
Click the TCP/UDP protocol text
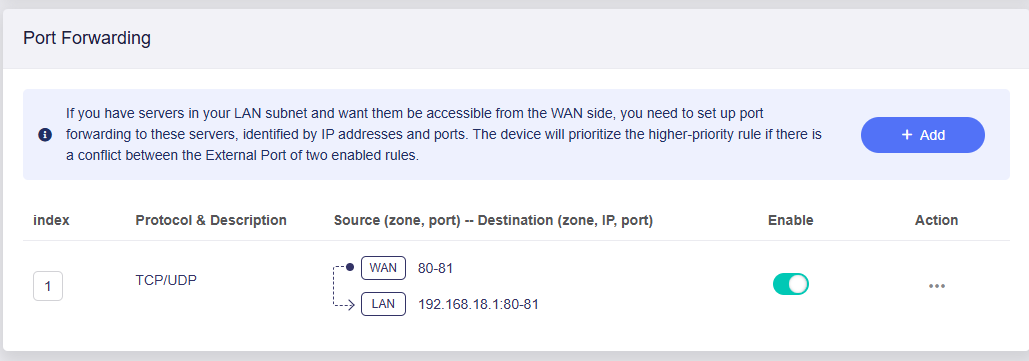tap(166, 280)
